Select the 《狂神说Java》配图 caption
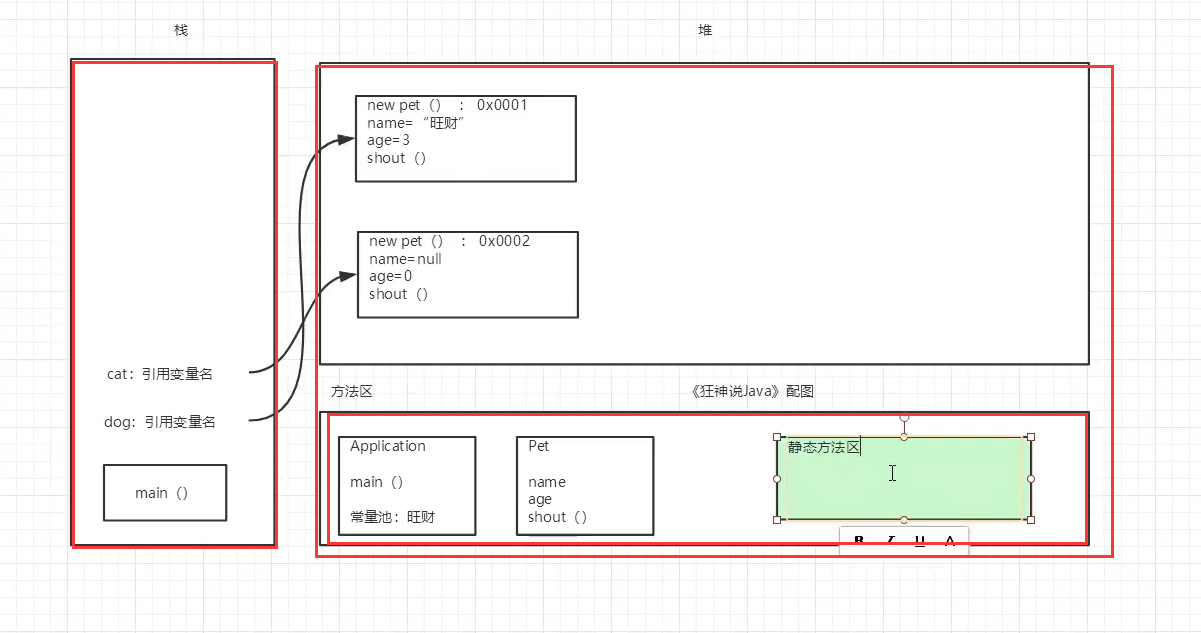This screenshot has width=1201, height=633. [752, 392]
